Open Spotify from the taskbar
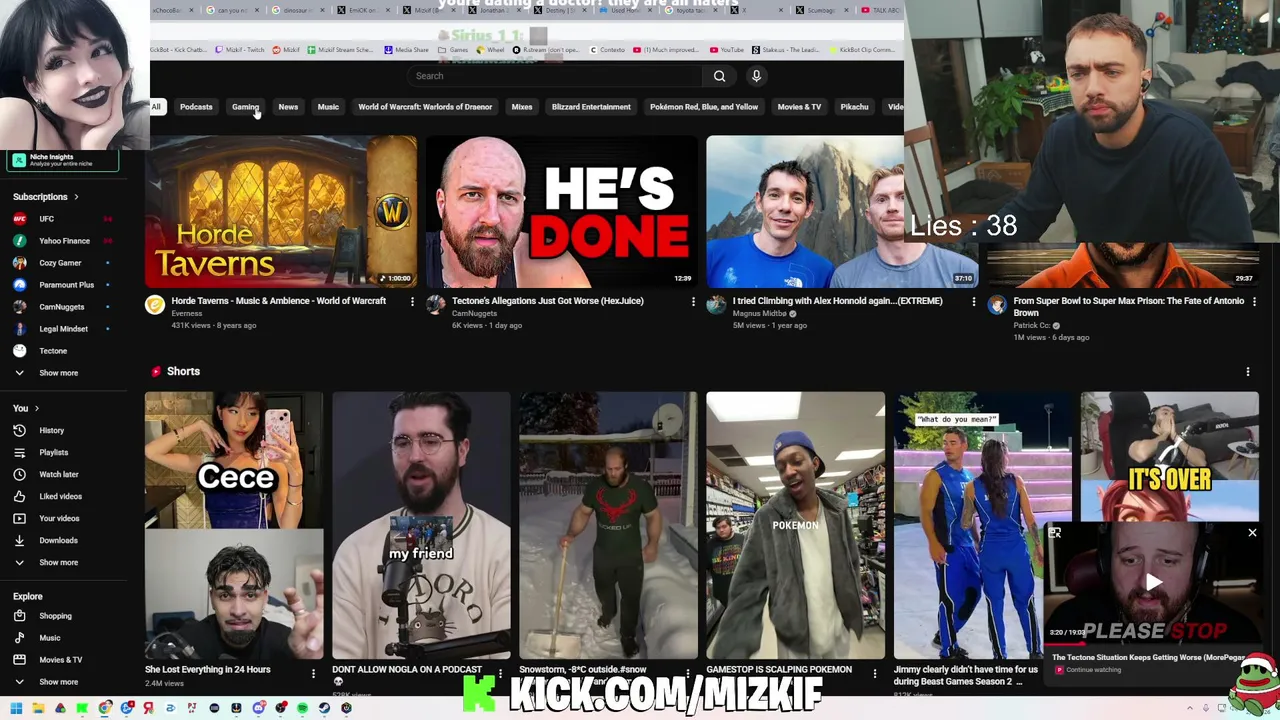Viewport: 1280px width, 720px height. (x=302, y=708)
